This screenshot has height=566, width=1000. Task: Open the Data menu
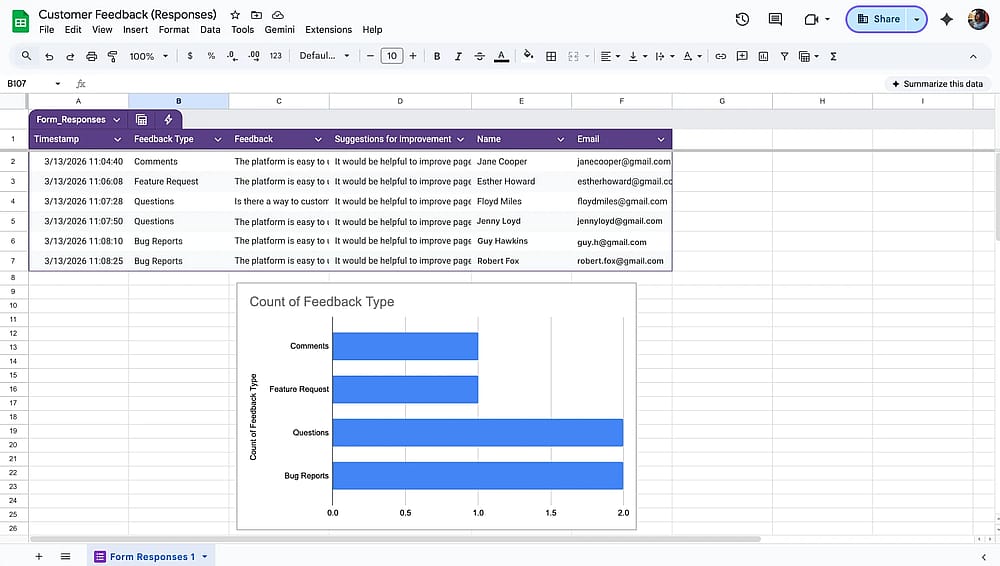pos(210,29)
